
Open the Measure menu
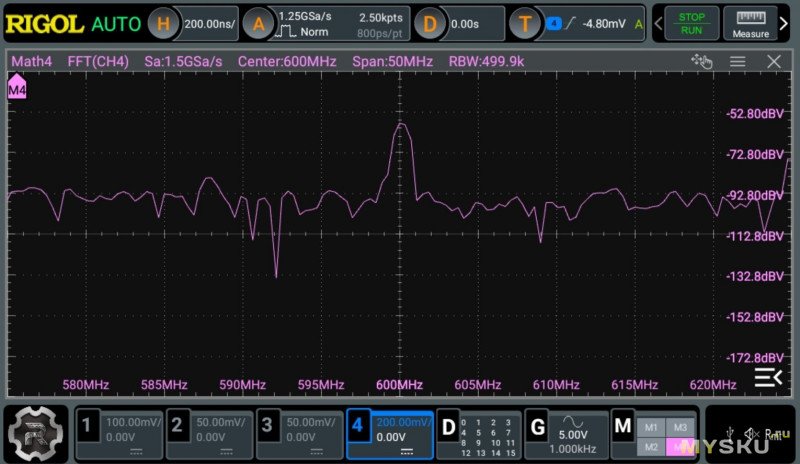[x=750, y=24]
